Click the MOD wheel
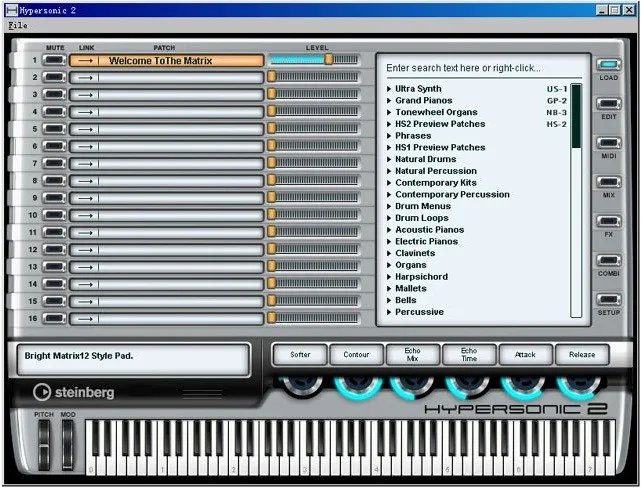This screenshot has width=641, height=489. click(67, 445)
